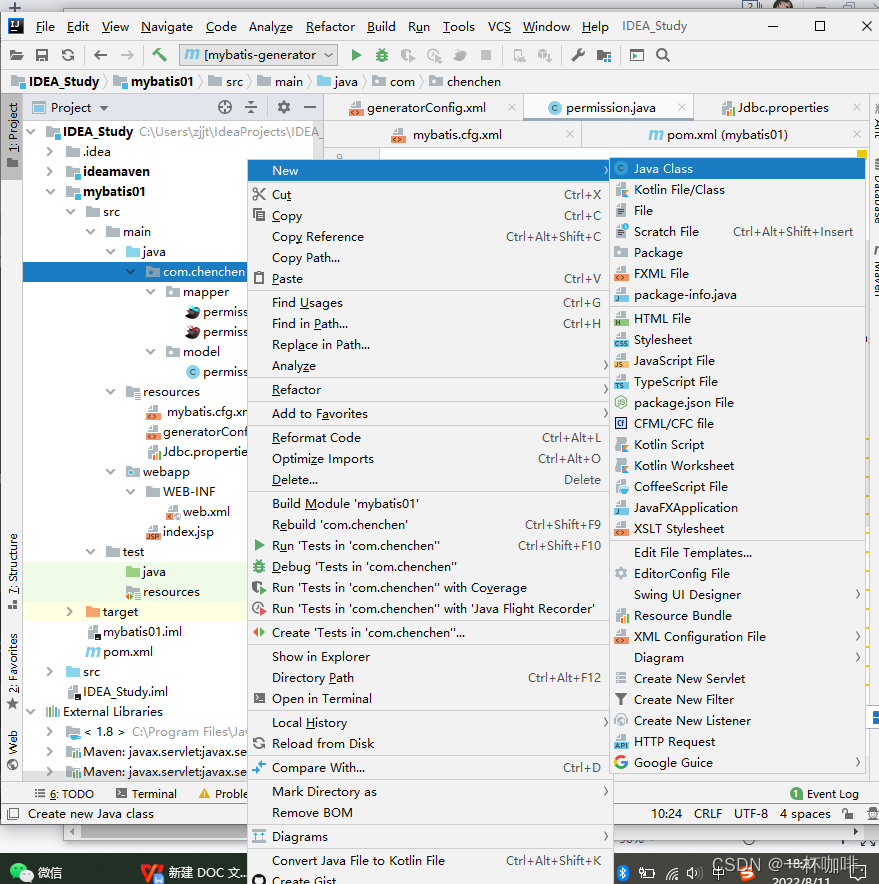Switch to Jdbc.properties editor tab
Image resolution: width=879 pixels, height=884 pixels.
775,108
